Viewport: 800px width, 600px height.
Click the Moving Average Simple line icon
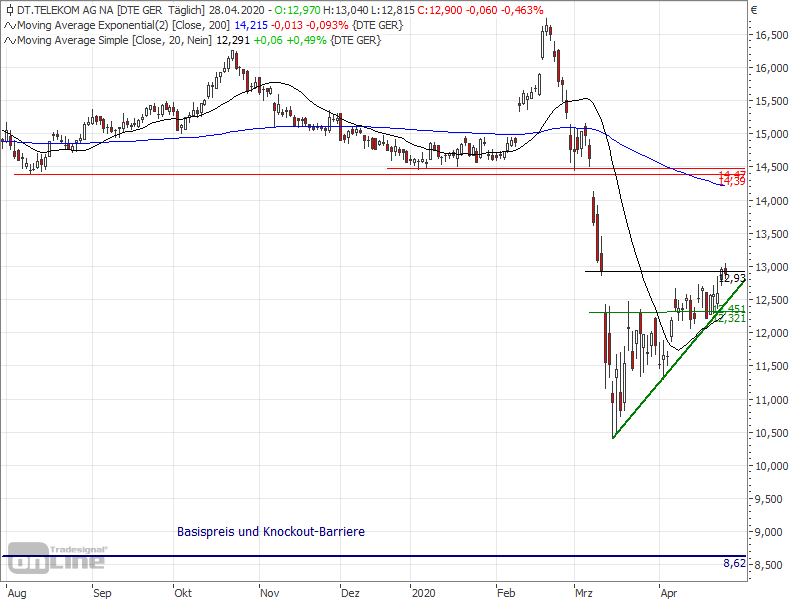click(10, 40)
